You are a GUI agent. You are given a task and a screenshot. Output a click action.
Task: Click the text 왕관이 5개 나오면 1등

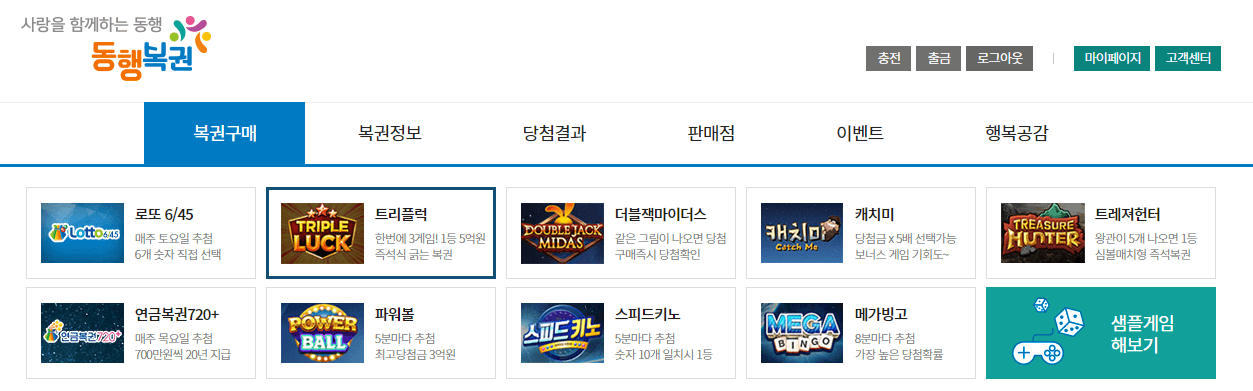point(1146,238)
